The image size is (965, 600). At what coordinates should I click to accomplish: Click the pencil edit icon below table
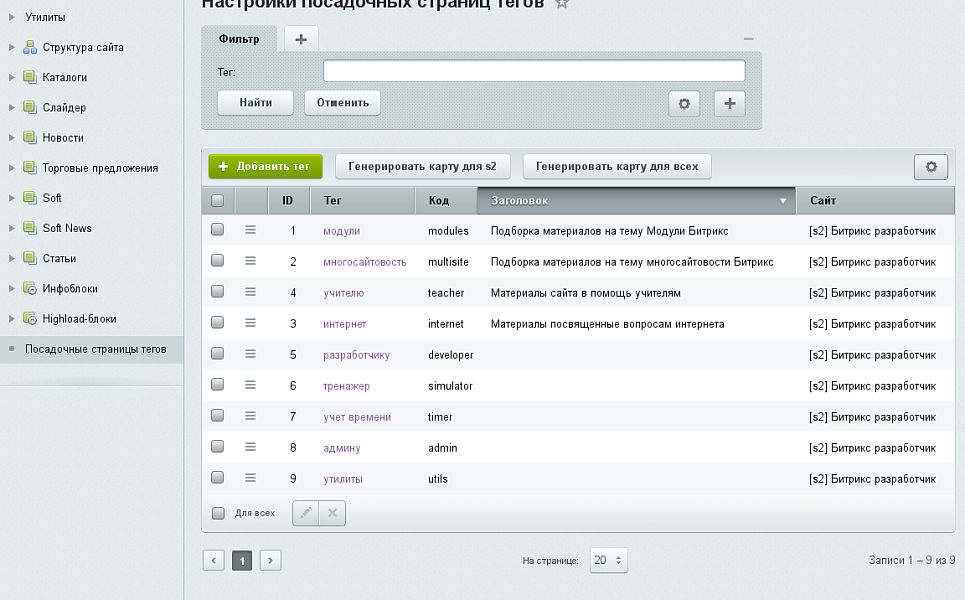pyautogui.click(x=306, y=513)
